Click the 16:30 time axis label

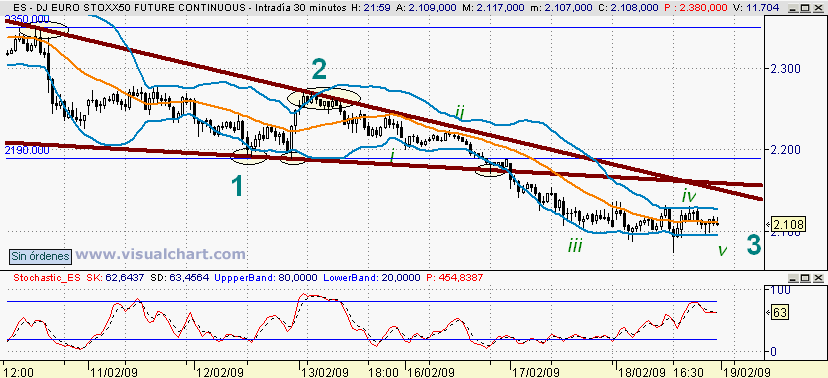688,372
